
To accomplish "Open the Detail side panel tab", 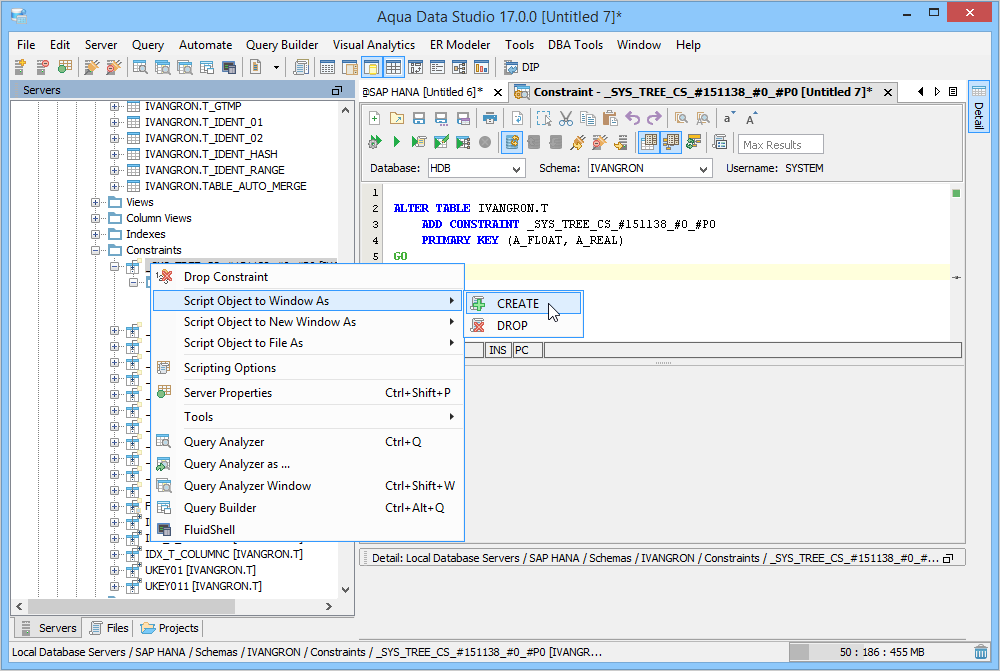I will pyautogui.click(x=978, y=107).
